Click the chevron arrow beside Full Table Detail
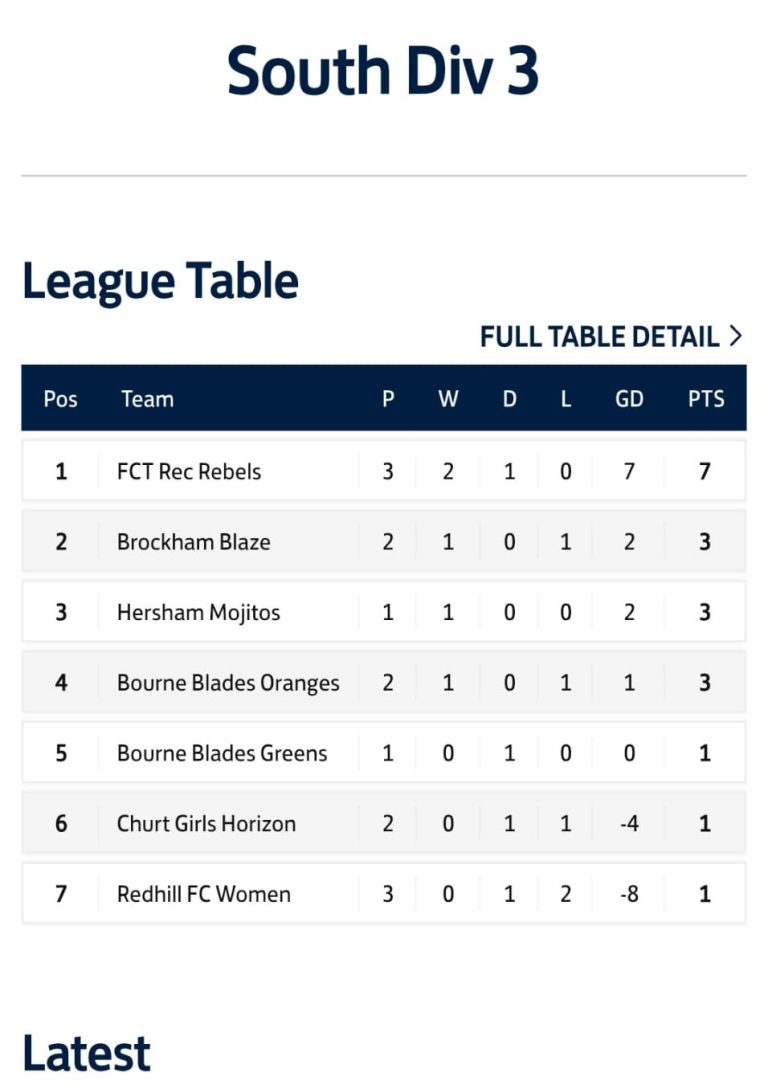768x1089 pixels. [x=736, y=336]
